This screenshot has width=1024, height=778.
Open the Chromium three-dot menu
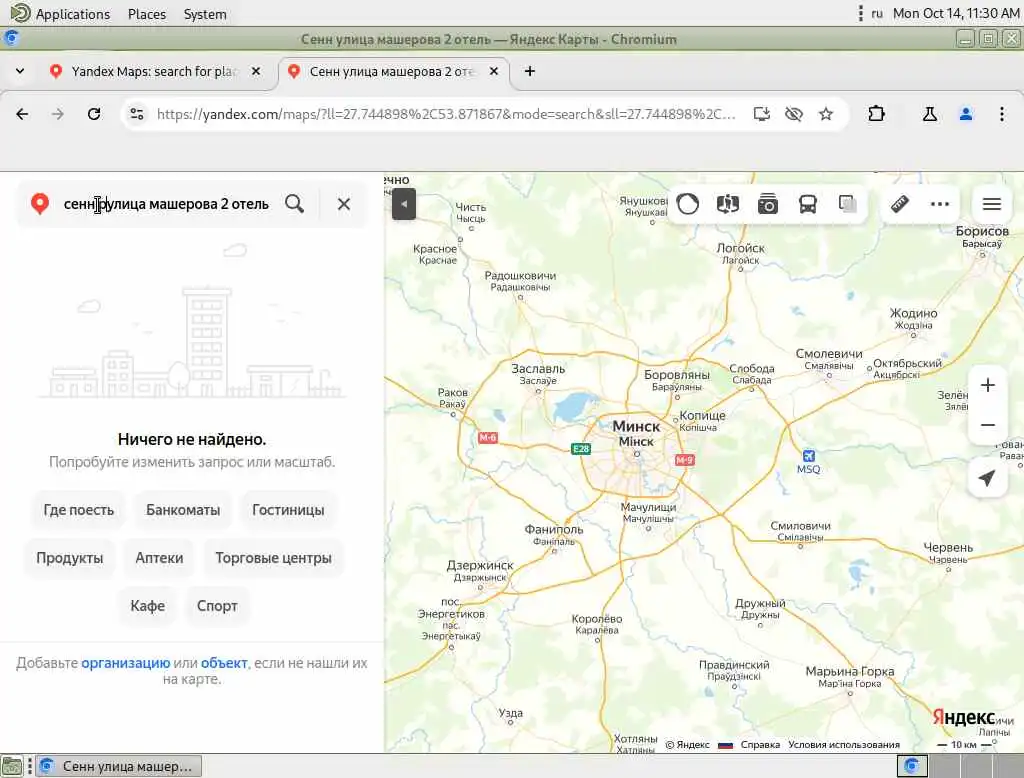1002,114
